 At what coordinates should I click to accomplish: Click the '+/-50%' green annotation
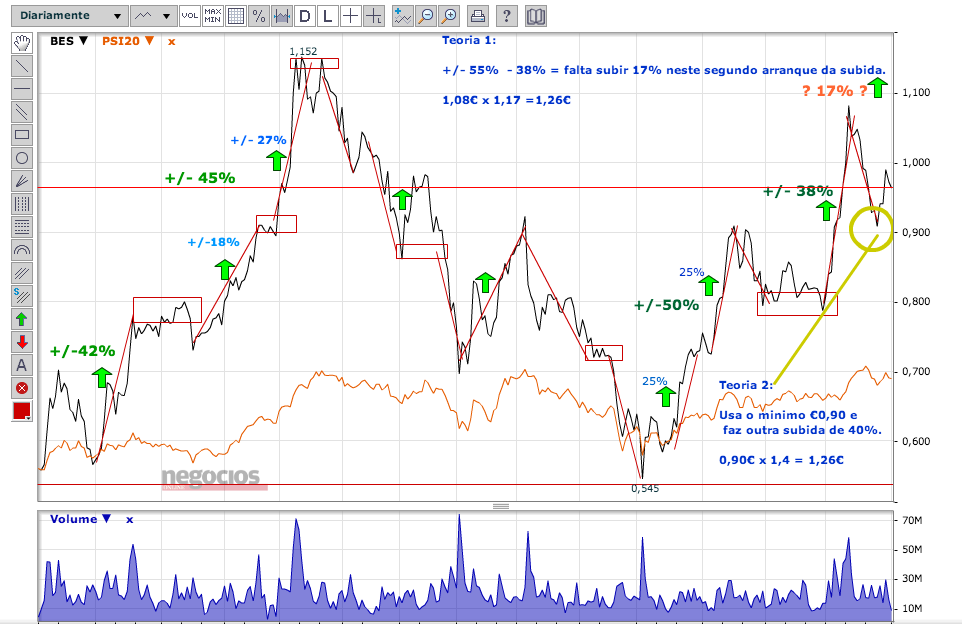[666, 305]
